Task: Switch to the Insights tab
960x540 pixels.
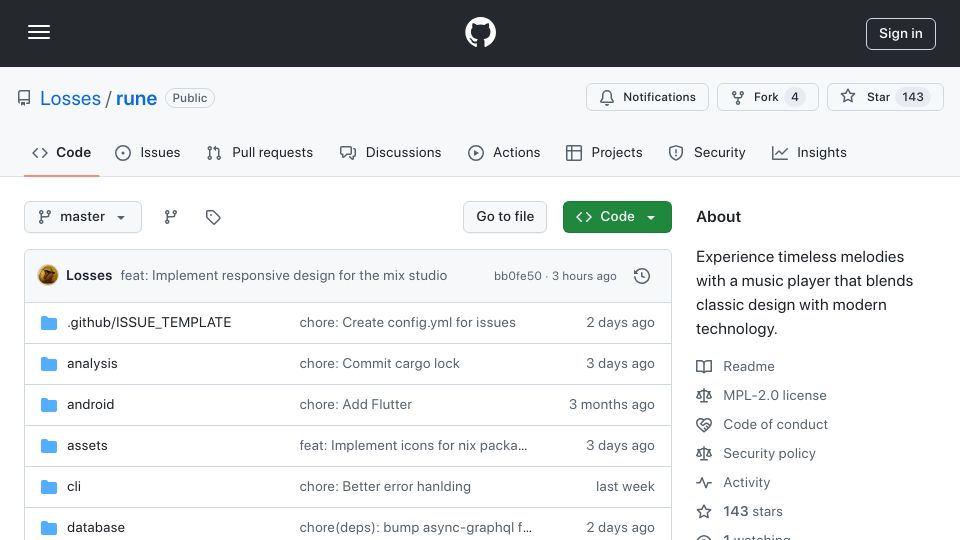Action: pyautogui.click(x=809, y=152)
